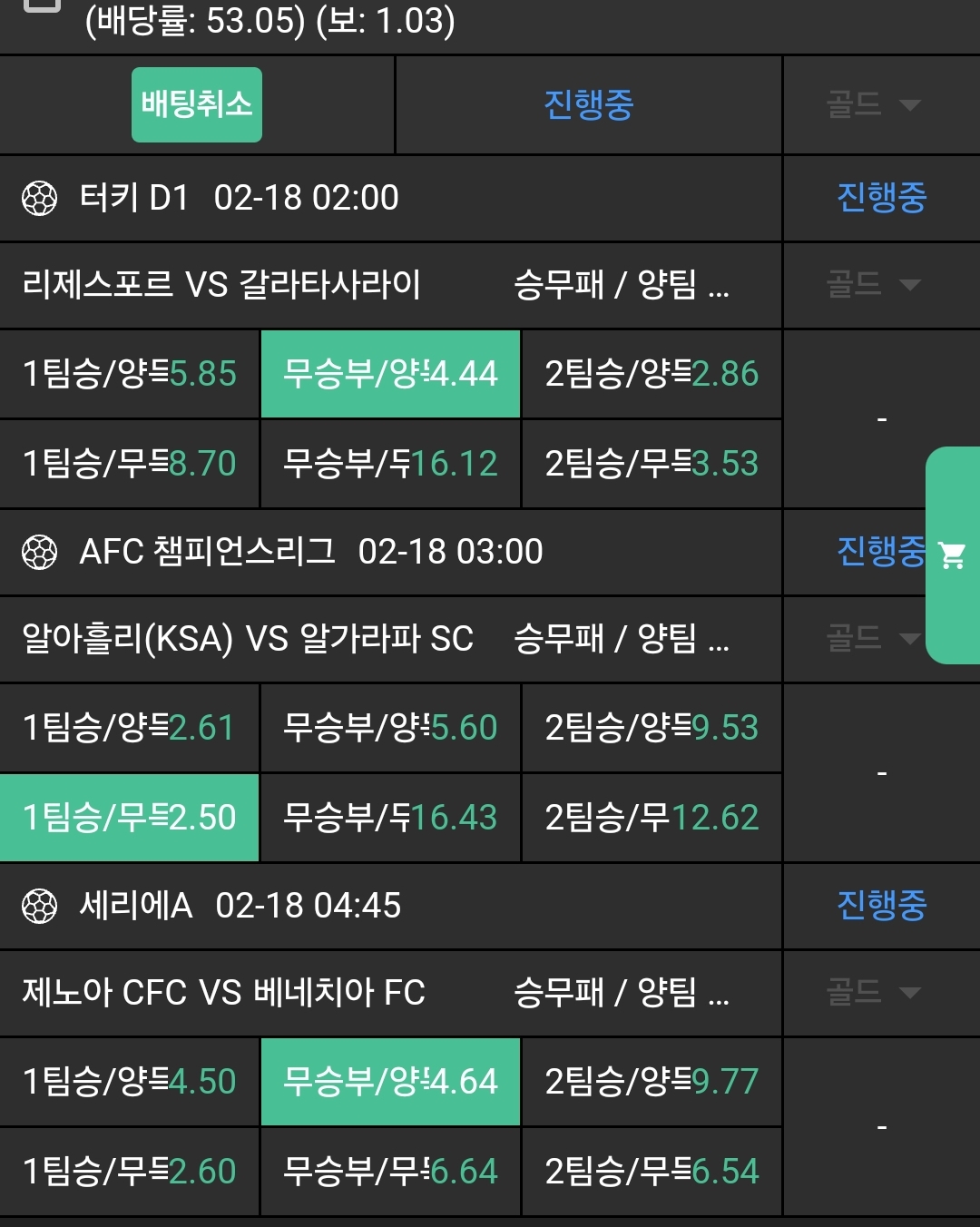
Task: Open the 골드 dropdown next to 배팅취소
Action: pyautogui.click(x=872, y=105)
